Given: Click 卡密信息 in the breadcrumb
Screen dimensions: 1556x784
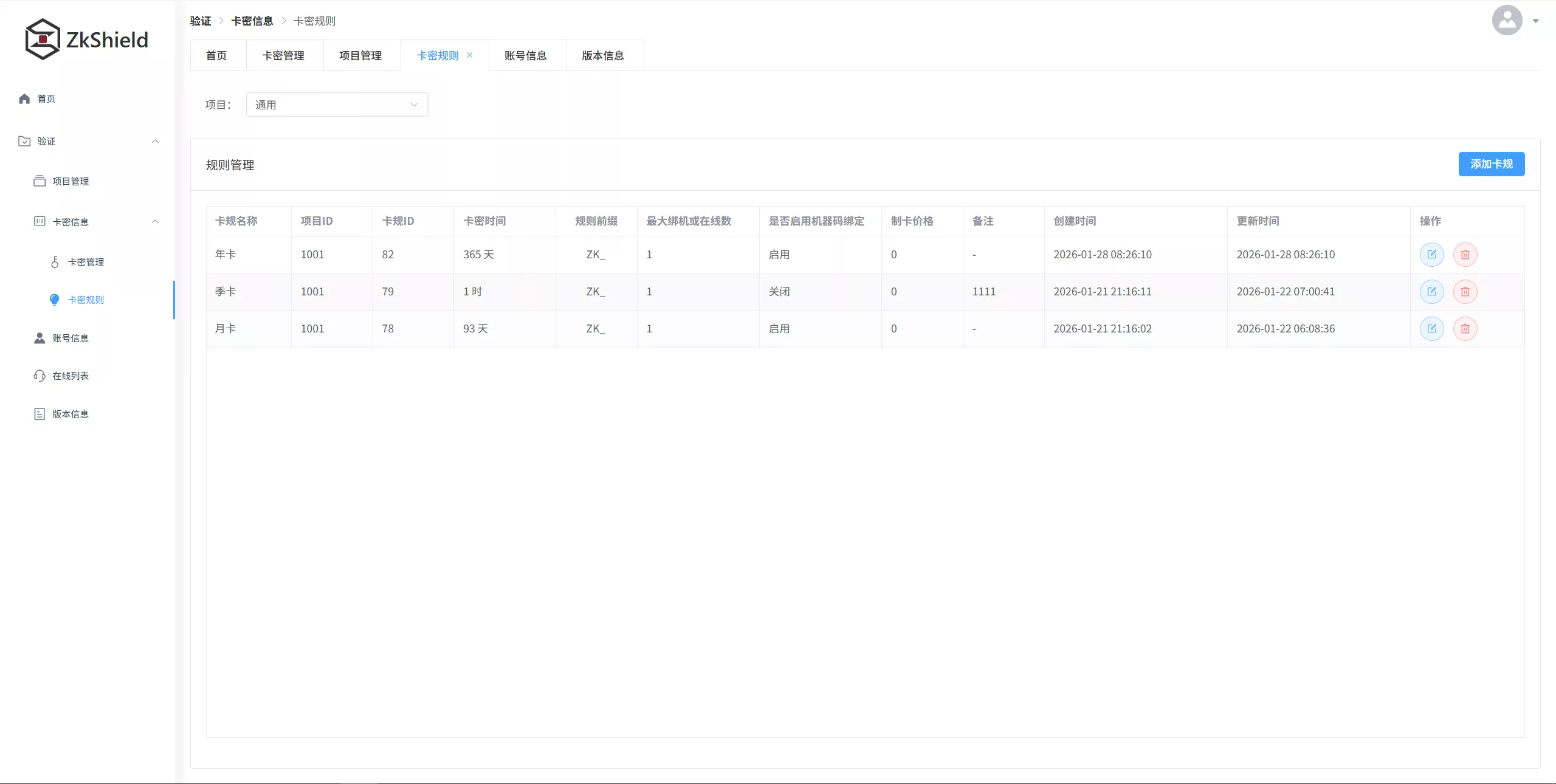Looking at the screenshot, I should pos(252,21).
